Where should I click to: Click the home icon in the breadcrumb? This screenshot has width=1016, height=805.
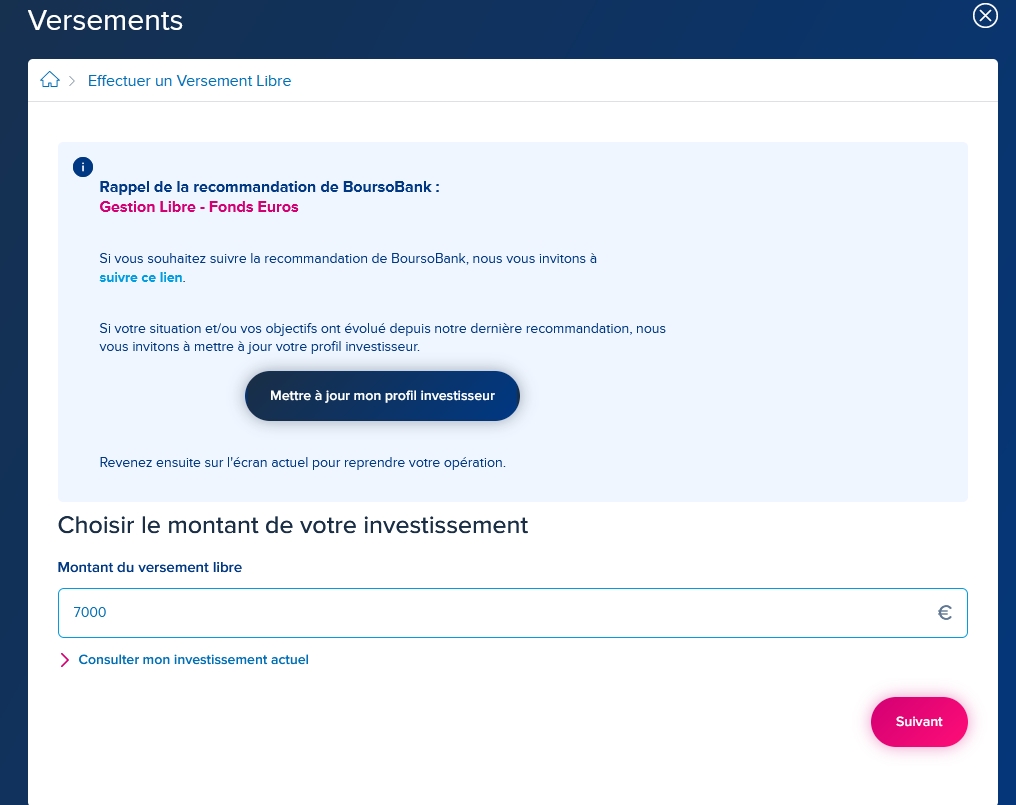[x=50, y=80]
